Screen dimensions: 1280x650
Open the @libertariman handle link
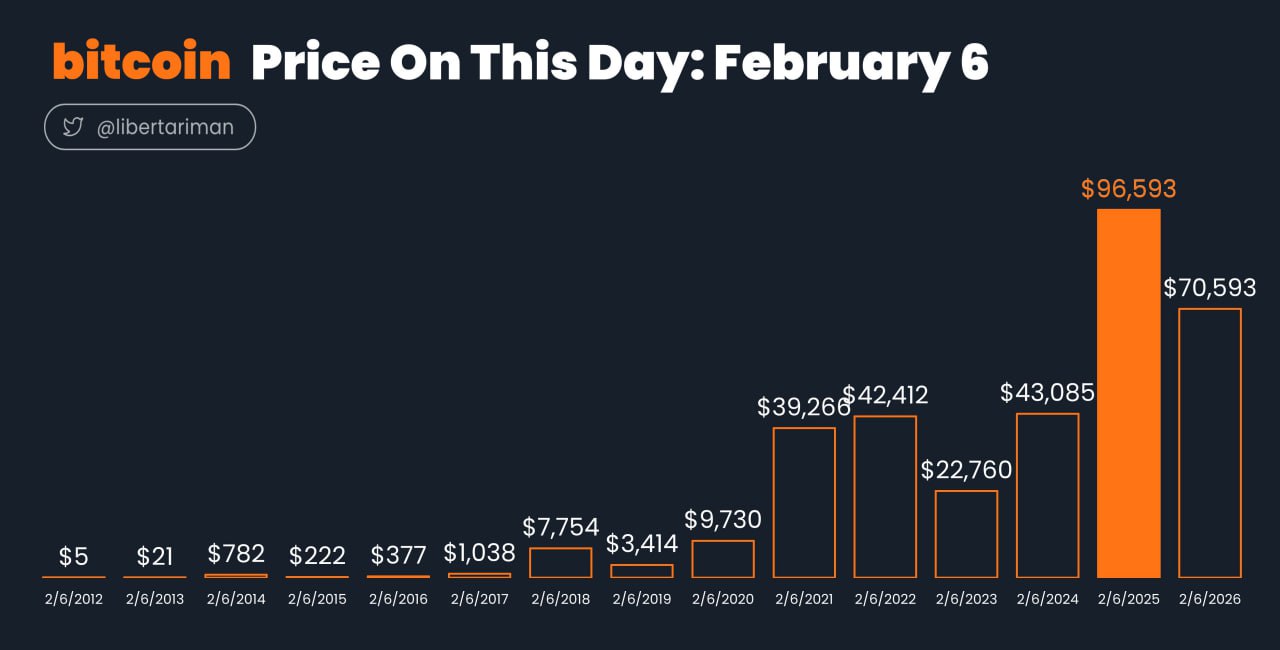click(x=167, y=127)
